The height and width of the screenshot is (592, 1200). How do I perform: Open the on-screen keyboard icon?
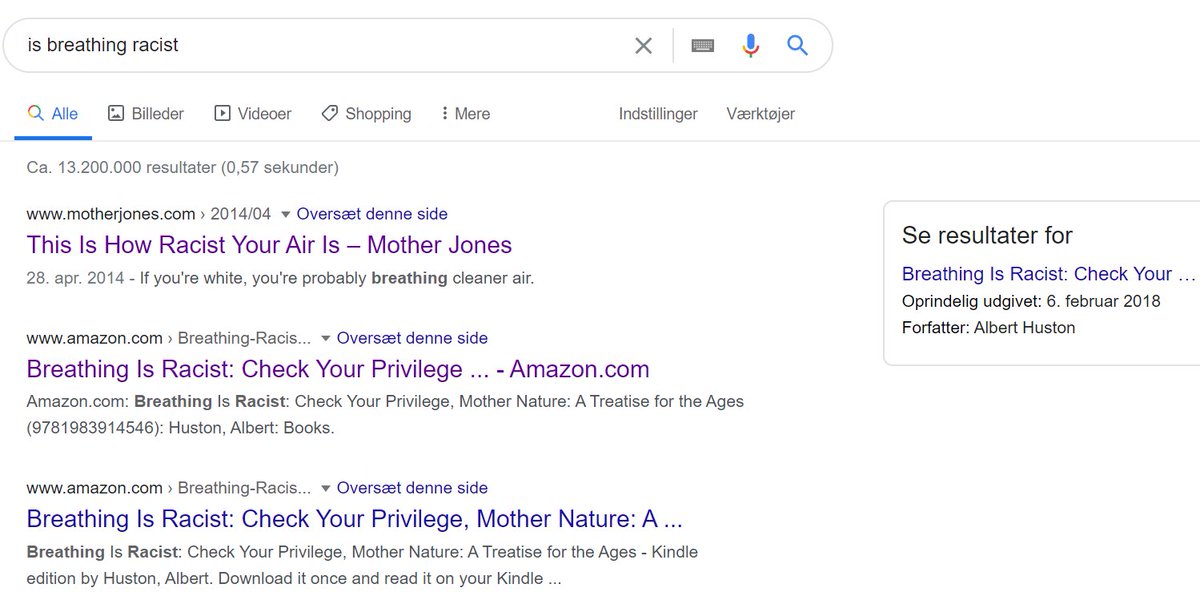pos(703,45)
